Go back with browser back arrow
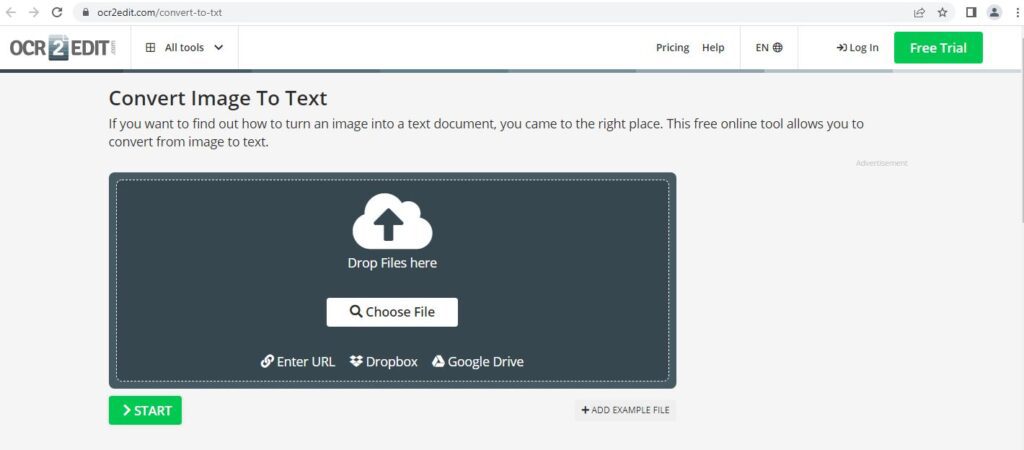 coord(11,12)
